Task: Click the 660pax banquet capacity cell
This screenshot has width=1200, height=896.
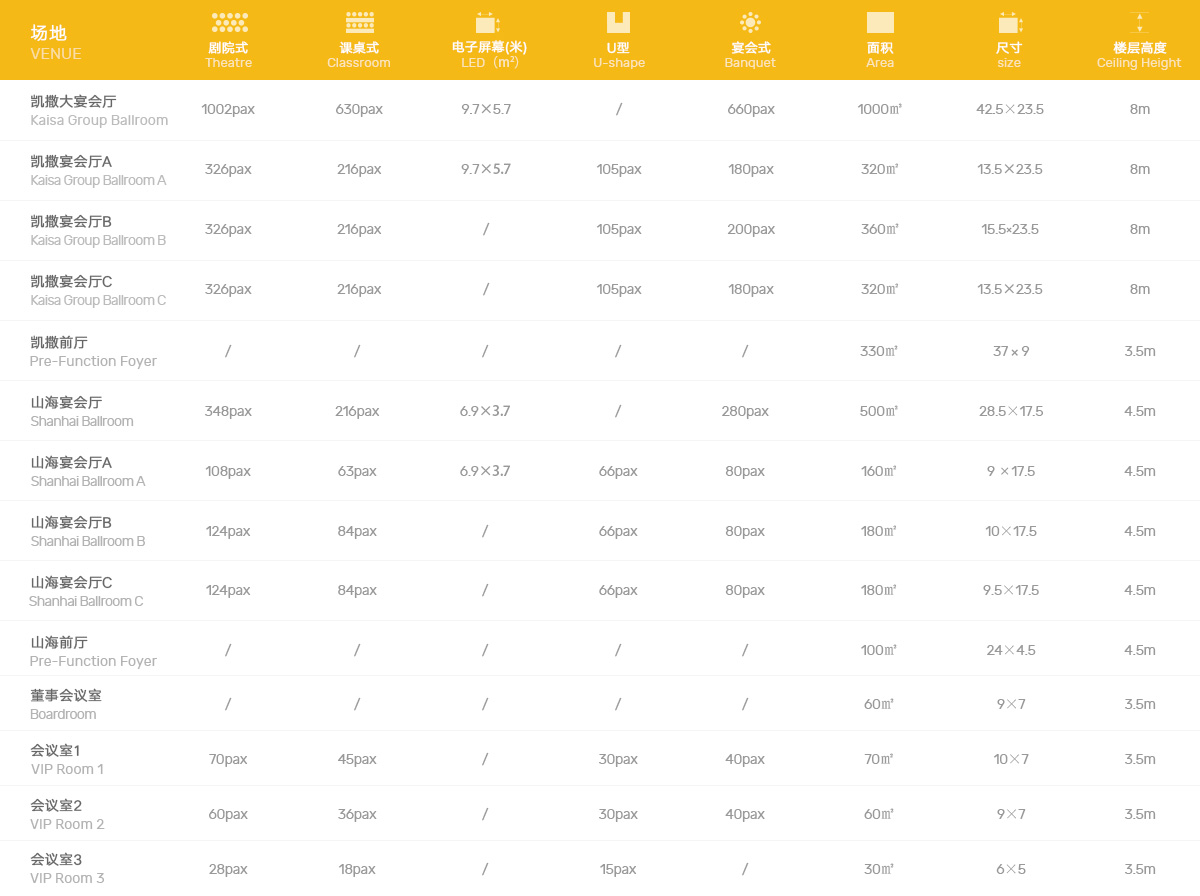Action: [x=751, y=109]
